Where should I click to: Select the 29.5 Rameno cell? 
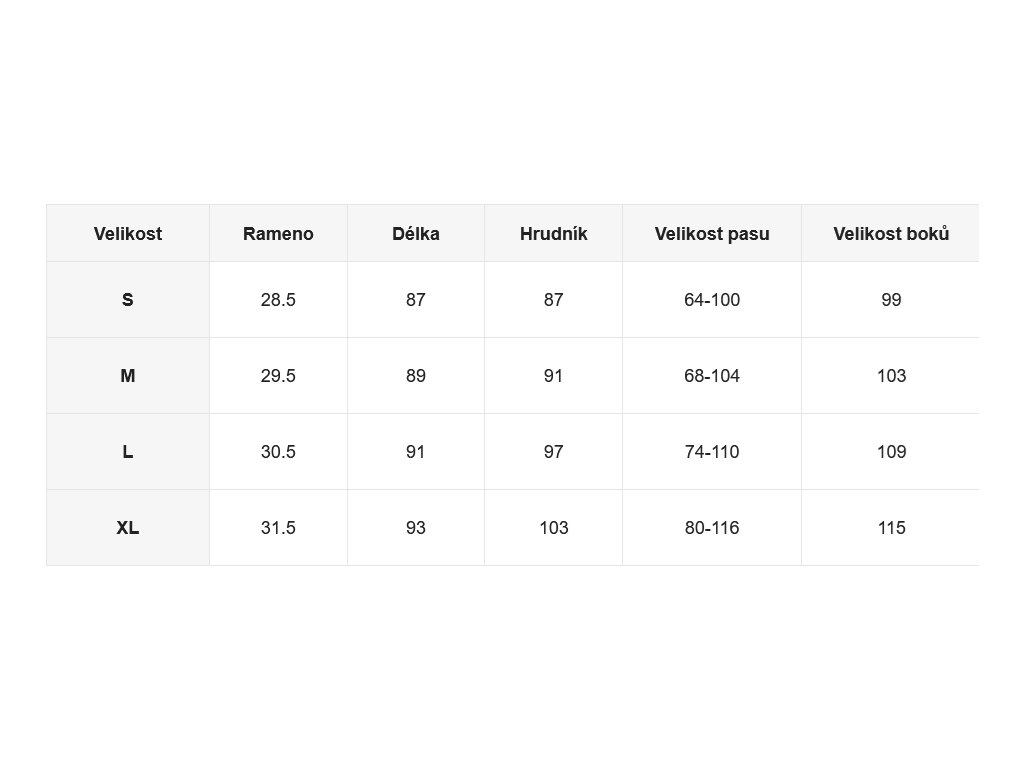click(x=278, y=376)
